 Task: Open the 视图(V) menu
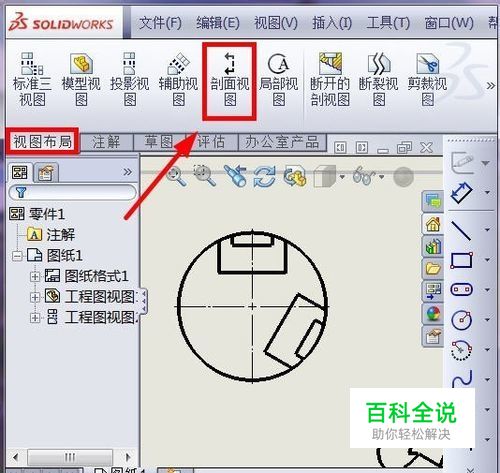[x=276, y=23]
